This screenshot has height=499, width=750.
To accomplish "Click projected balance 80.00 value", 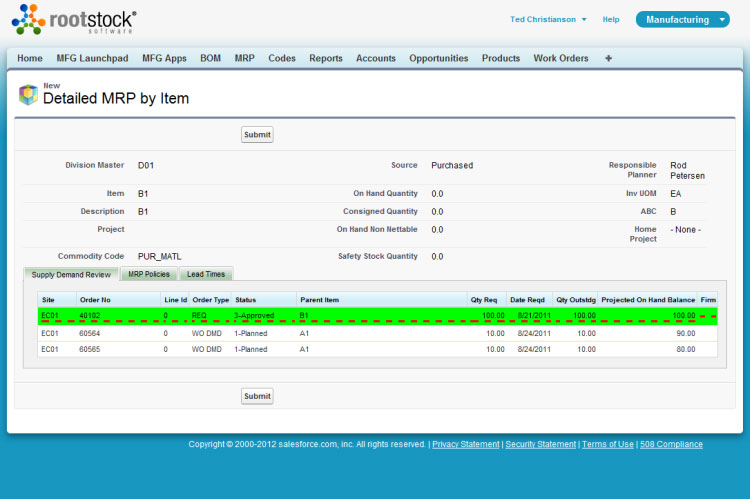I will tap(686, 350).
